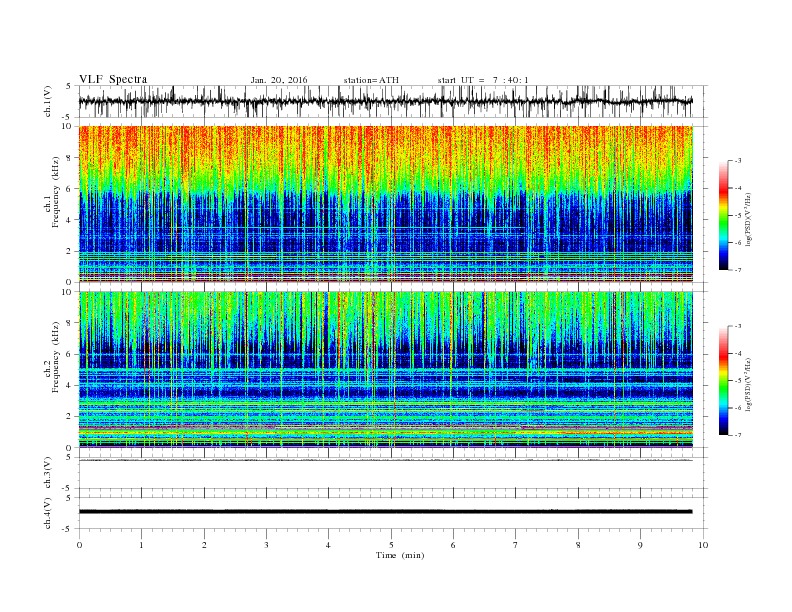792x612 pixels.
Task: Click the time axis tick label "5"
Action: [391, 545]
